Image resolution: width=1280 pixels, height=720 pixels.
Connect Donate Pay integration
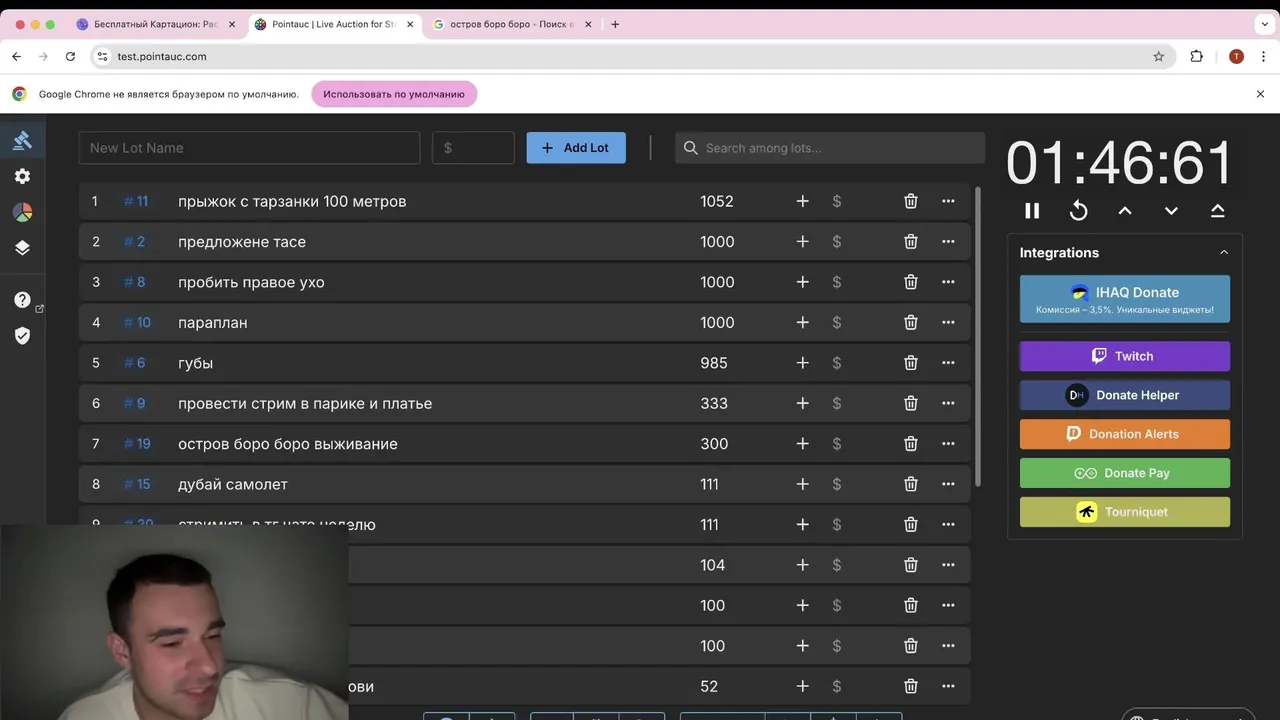pos(1125,473)
